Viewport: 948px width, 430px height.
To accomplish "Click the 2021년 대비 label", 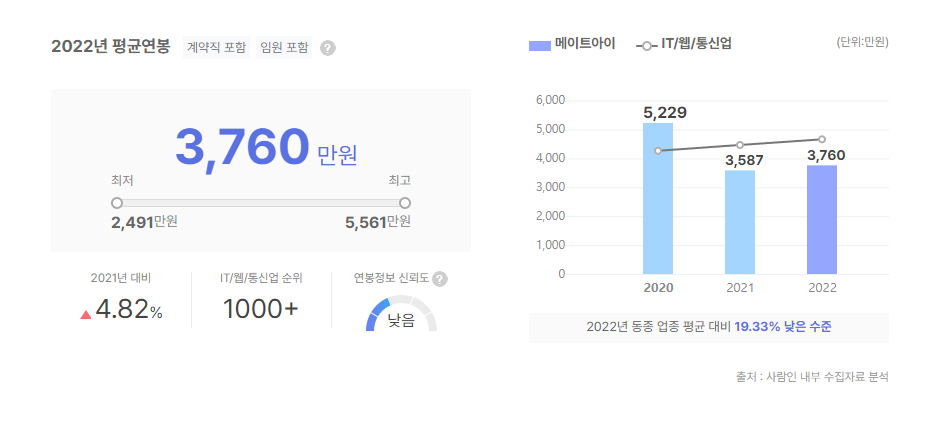I will [120, 278].
